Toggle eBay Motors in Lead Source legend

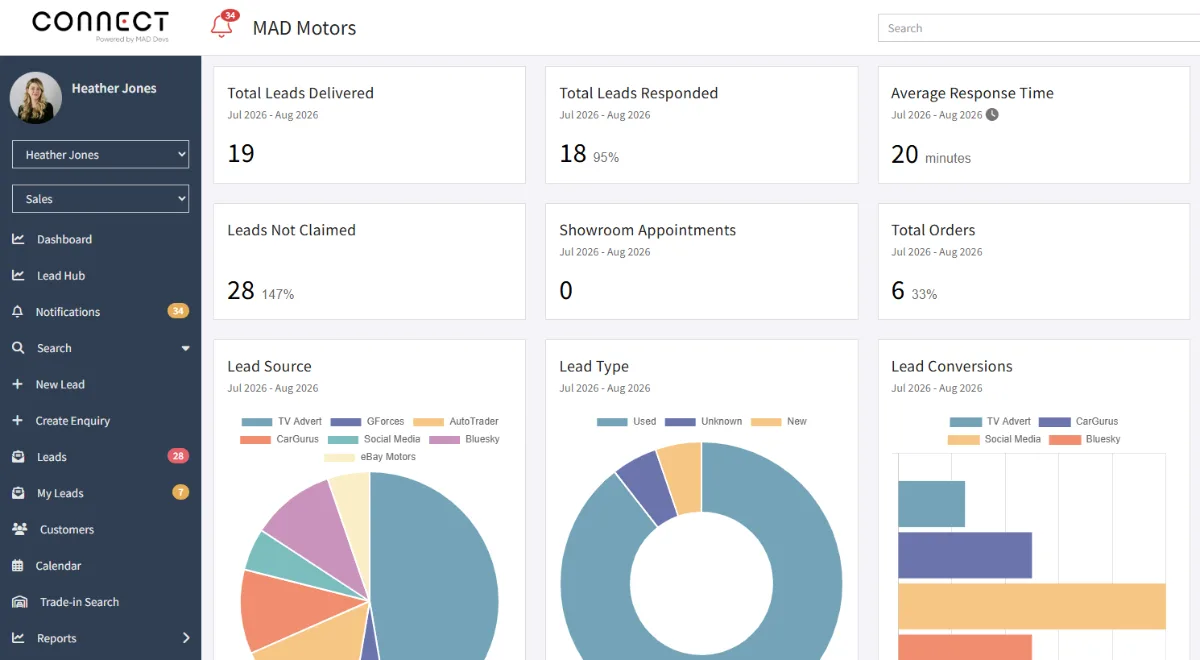coord(370,457)
